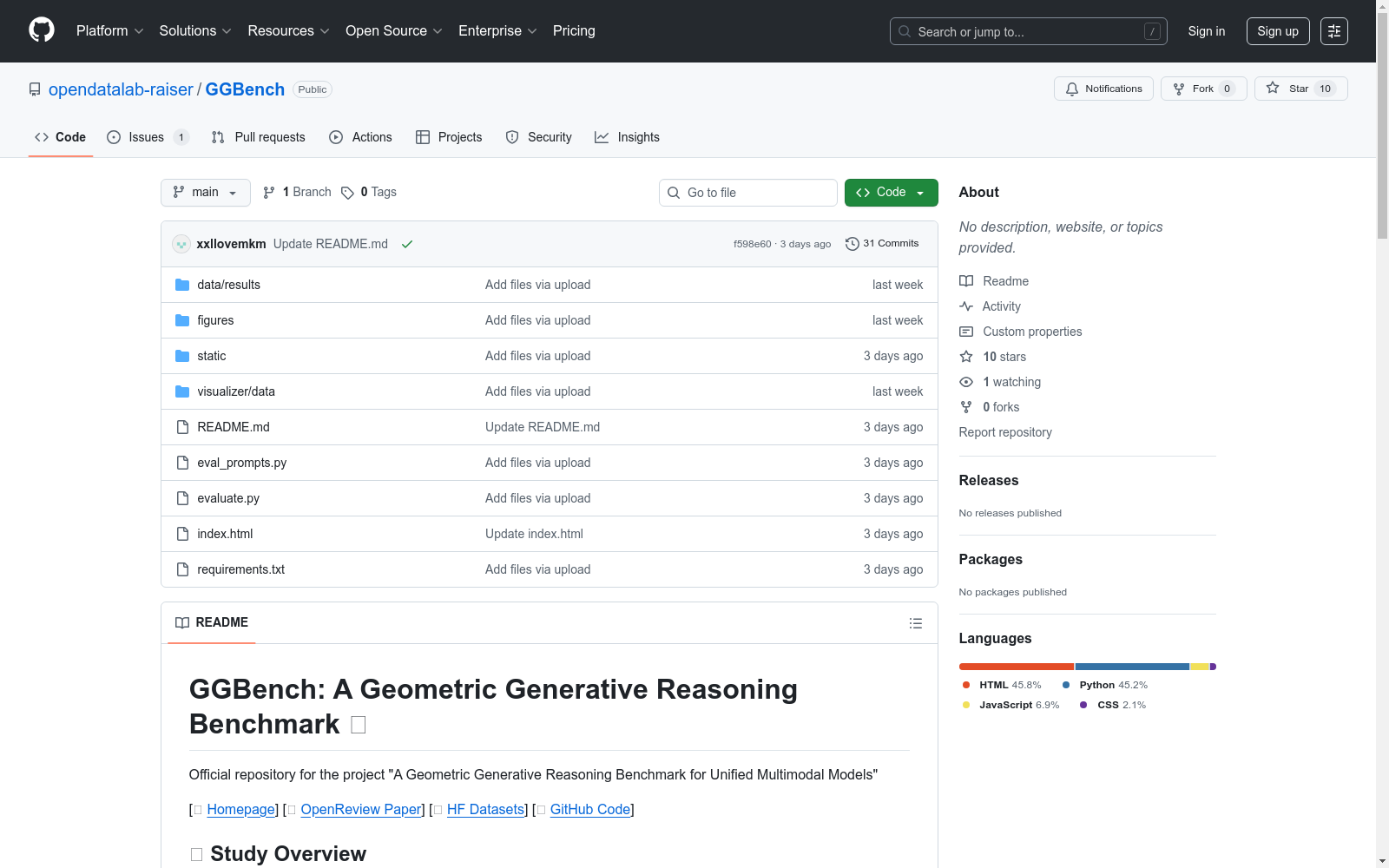The width and height of the screenshot is (1389, 868).
Task: Switch to the Code tab
Action: (x=61, y=137)
